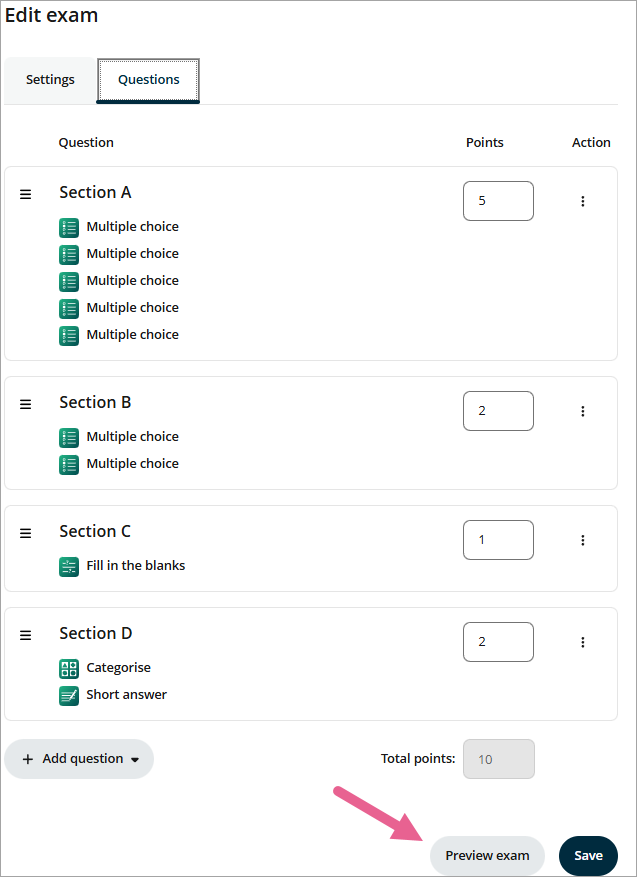The height and width of the screenshot is (877, 637).
Task: Click the Categorise question icon
Action: click(x=69, y=668)
